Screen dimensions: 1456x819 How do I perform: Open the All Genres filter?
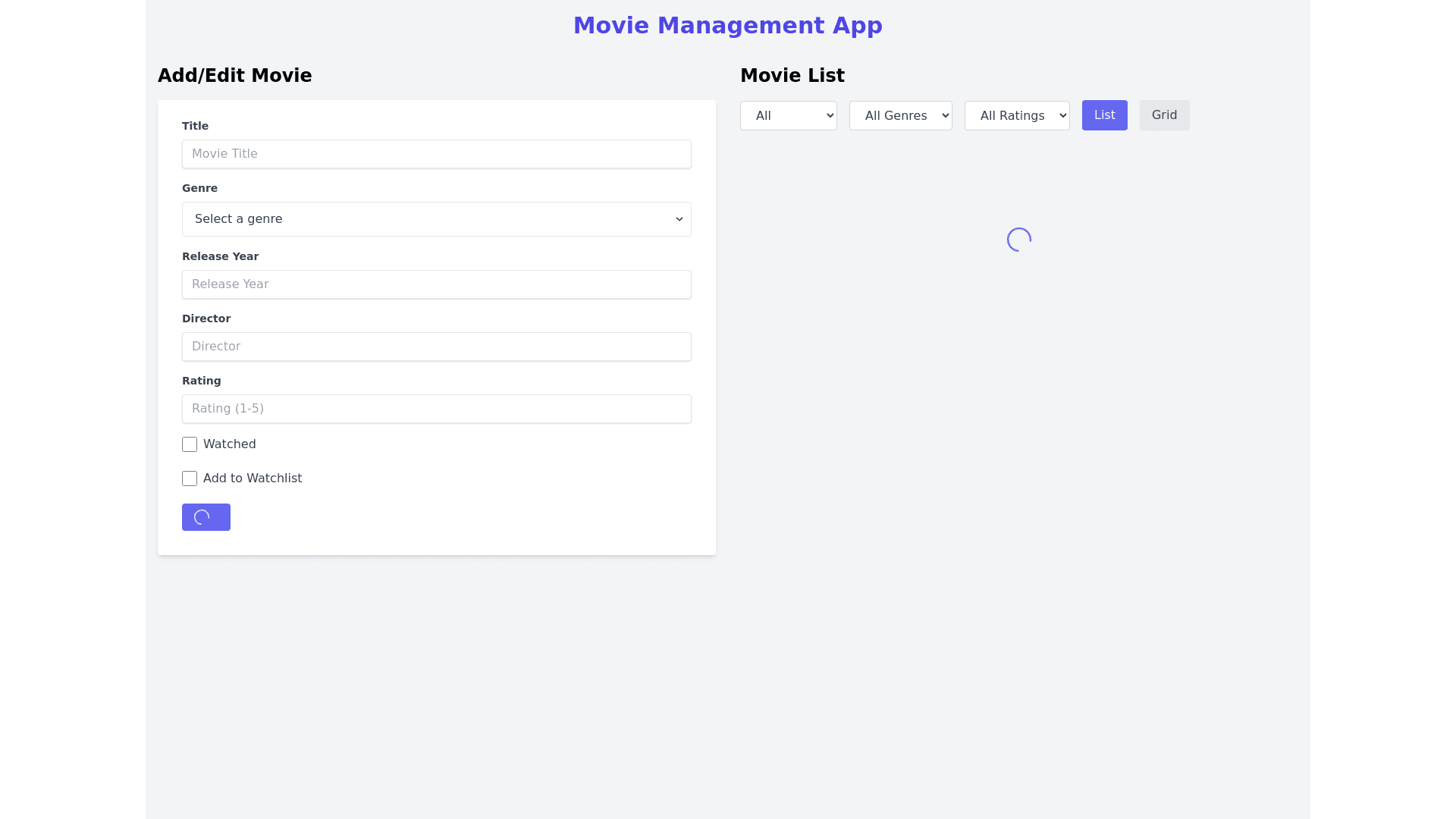(900, 115)
